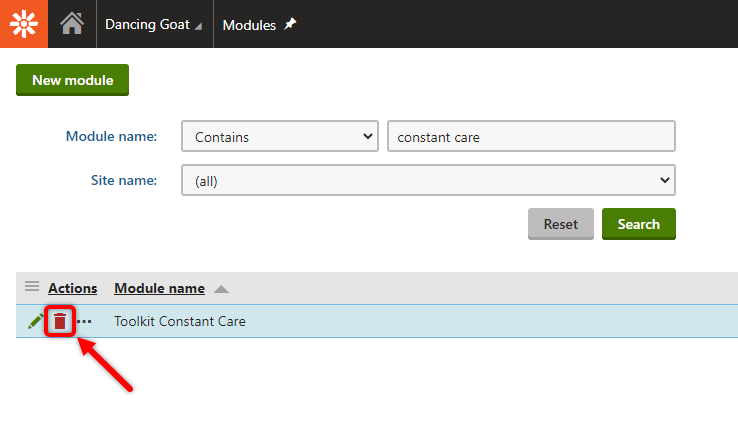Sort by Module name column header
Image resolution: width=738 pixels, height=426 pixels.
pos(160,288)
